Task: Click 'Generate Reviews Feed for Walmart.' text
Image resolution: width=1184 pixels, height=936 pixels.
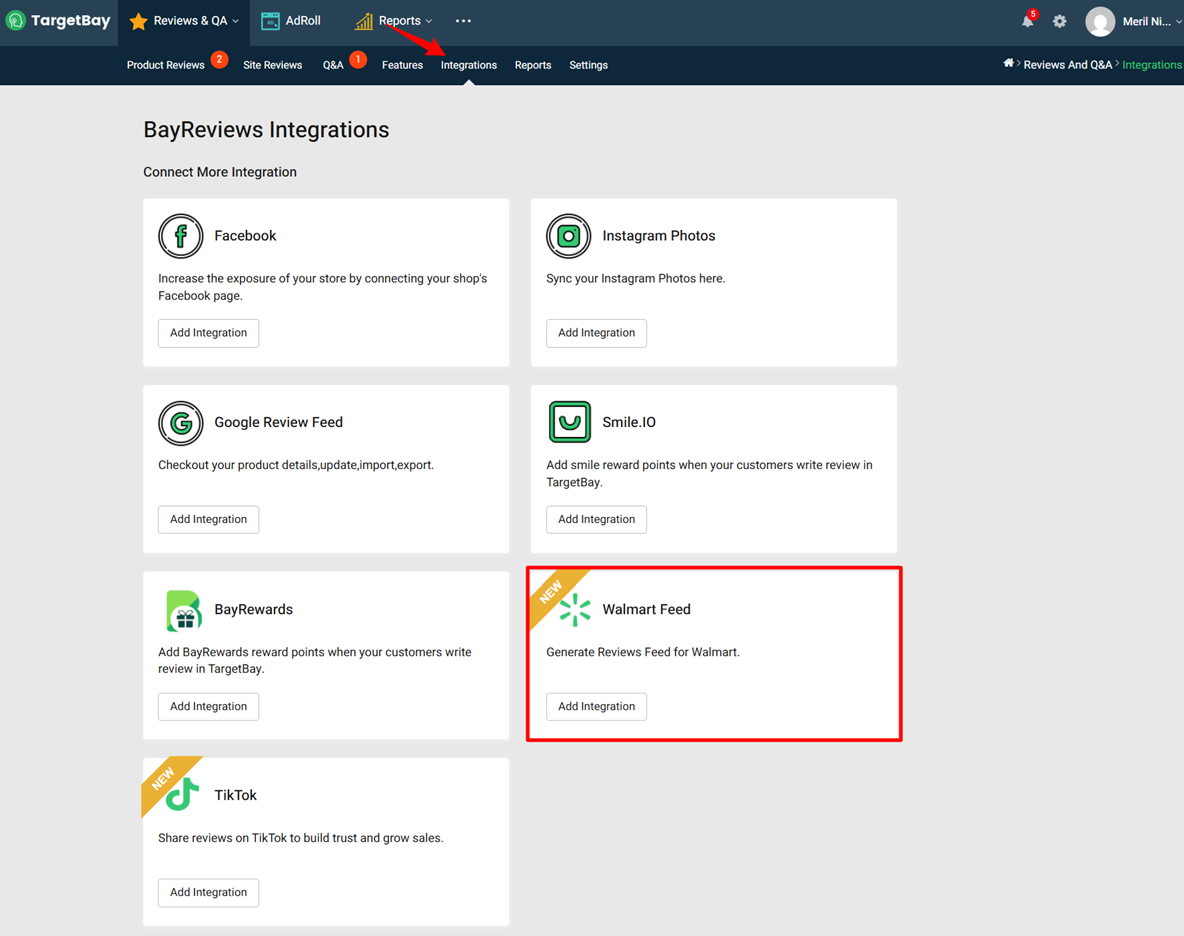Action: pos(643,652)
